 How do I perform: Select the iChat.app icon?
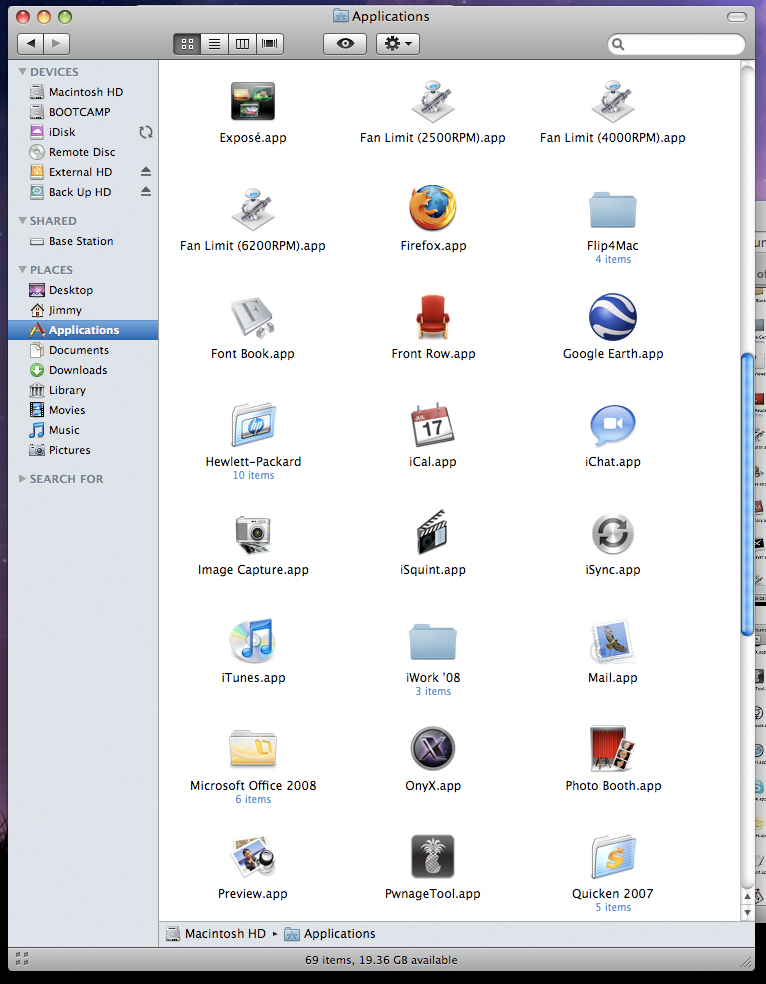613,425
